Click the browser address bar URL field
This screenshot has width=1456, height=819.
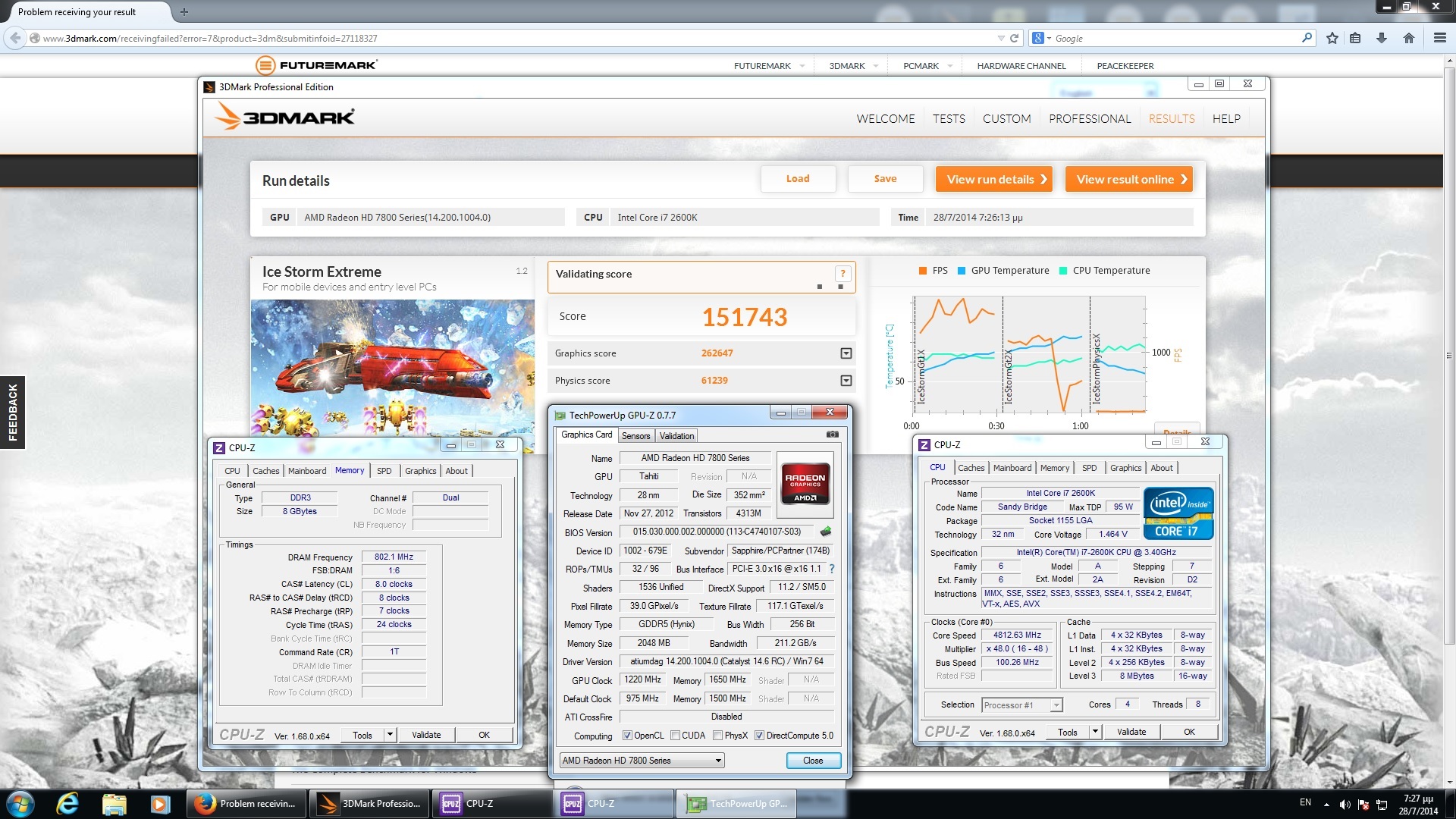(x=516, y=38)
